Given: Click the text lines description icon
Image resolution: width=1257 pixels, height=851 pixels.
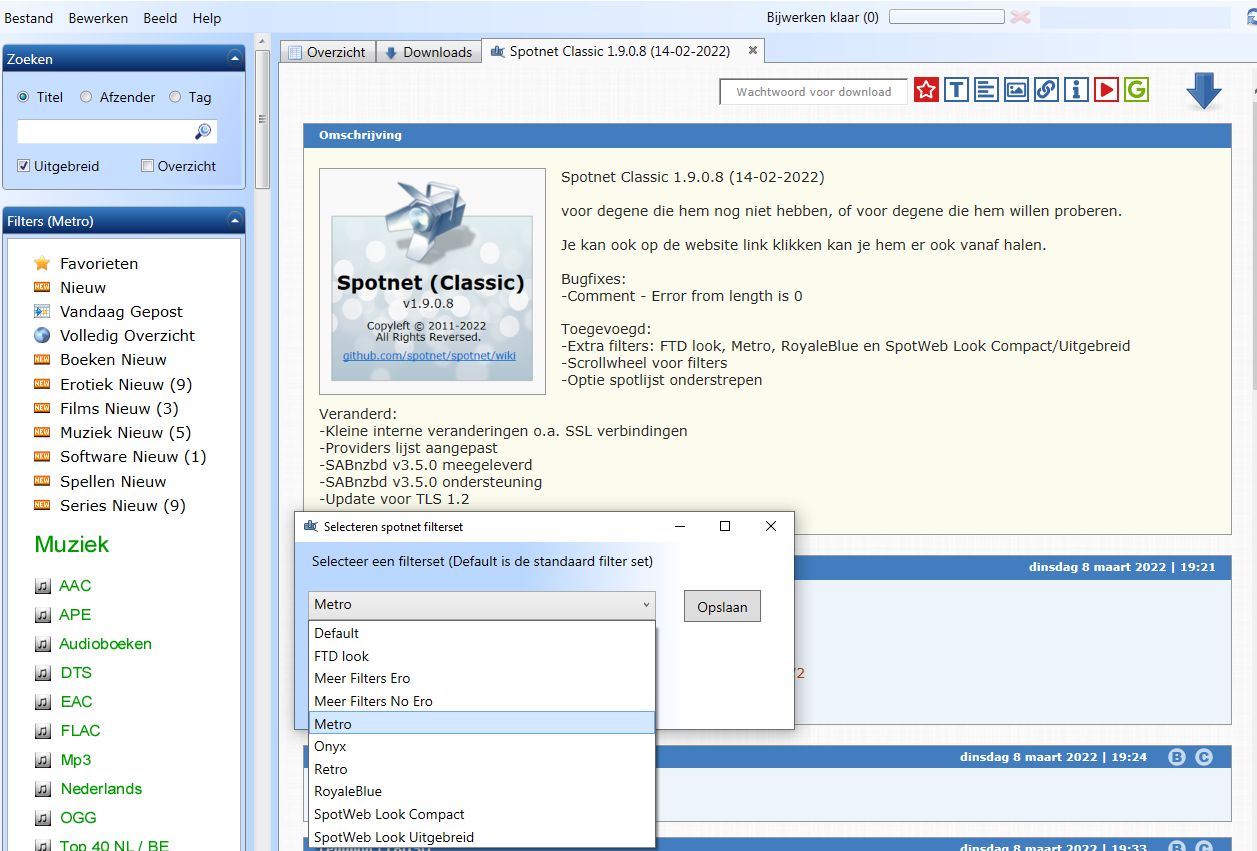Looking at the screenshot, I should pos(986,90).
